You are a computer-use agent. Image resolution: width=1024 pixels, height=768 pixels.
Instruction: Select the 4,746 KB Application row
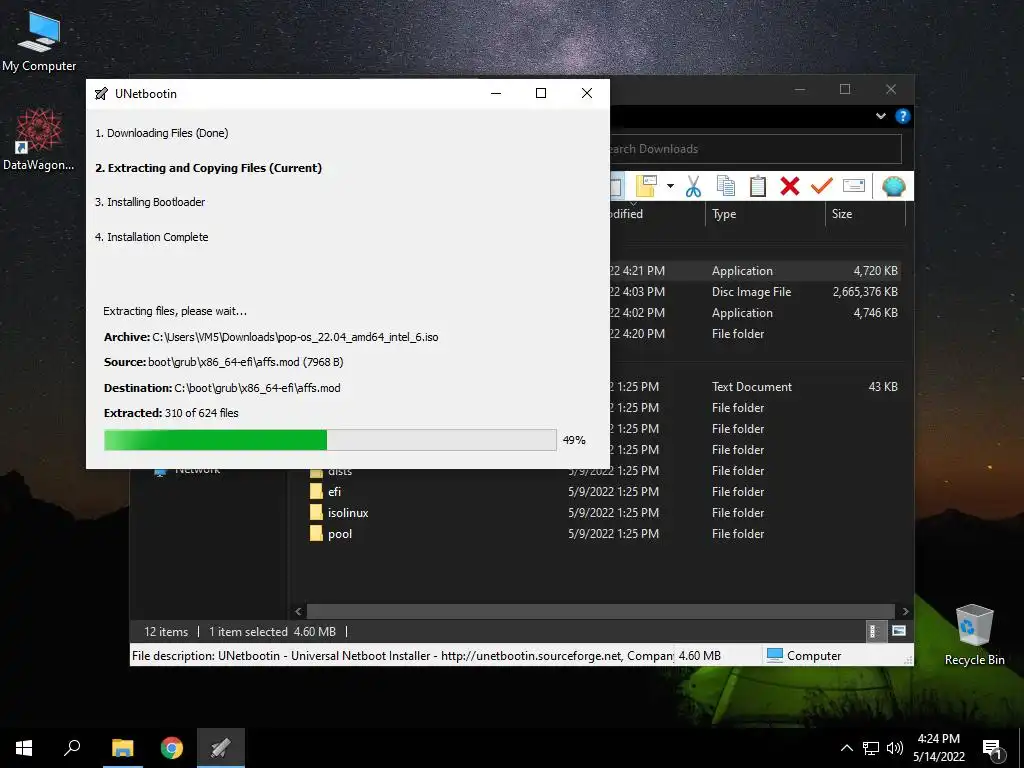(x=758, y=313)
